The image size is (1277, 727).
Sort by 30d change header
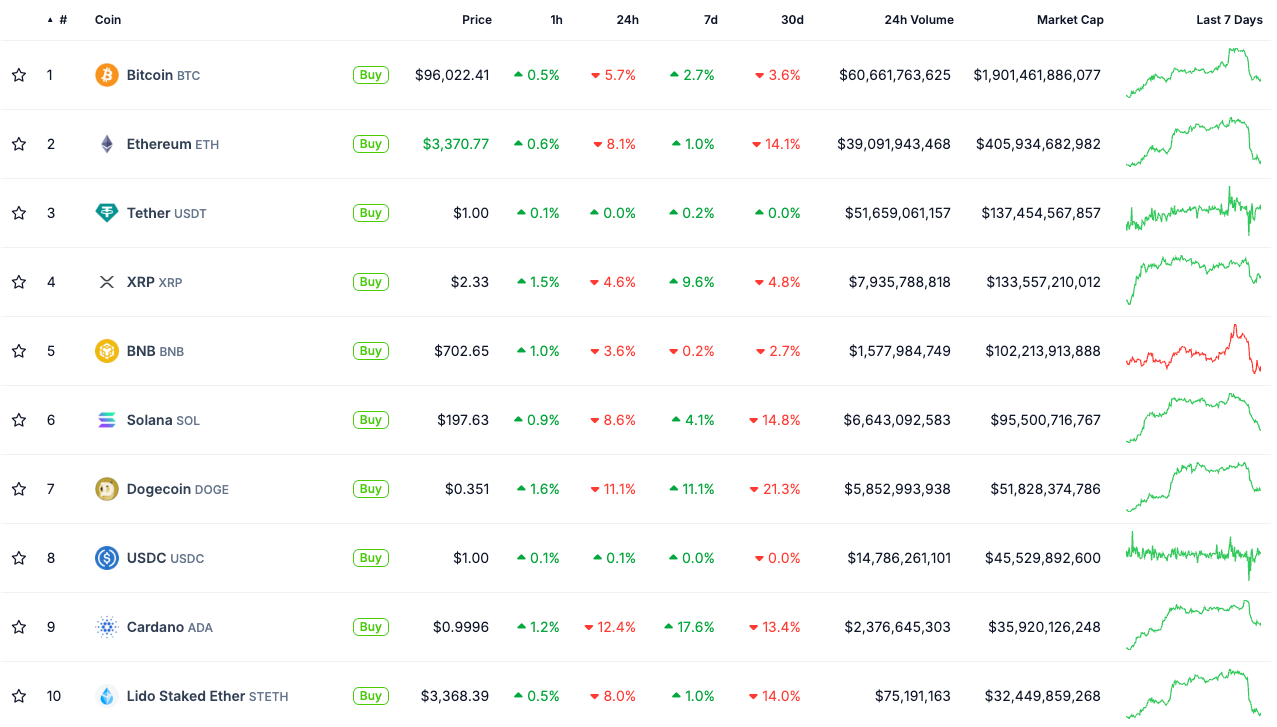coord(792,20)
